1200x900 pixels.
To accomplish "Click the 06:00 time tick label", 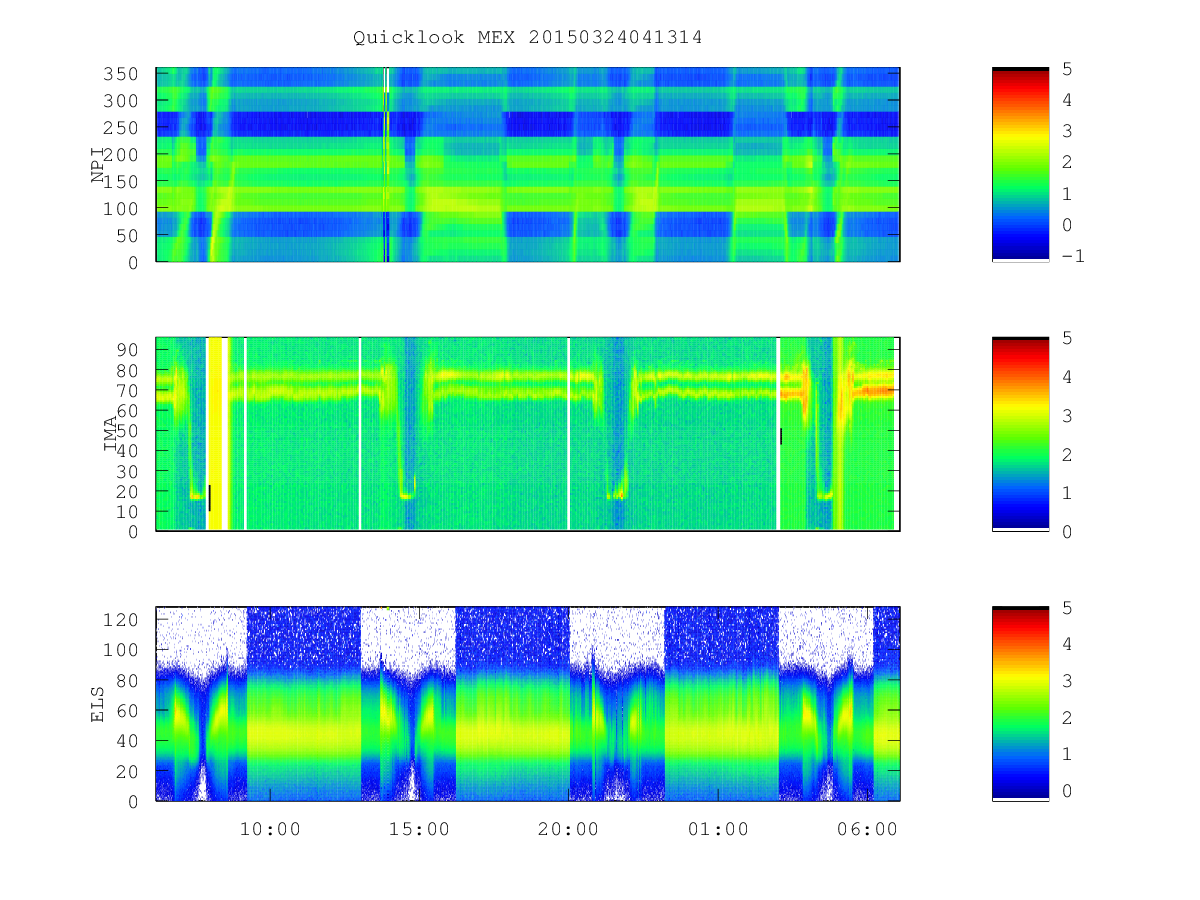I will [866, 829].
